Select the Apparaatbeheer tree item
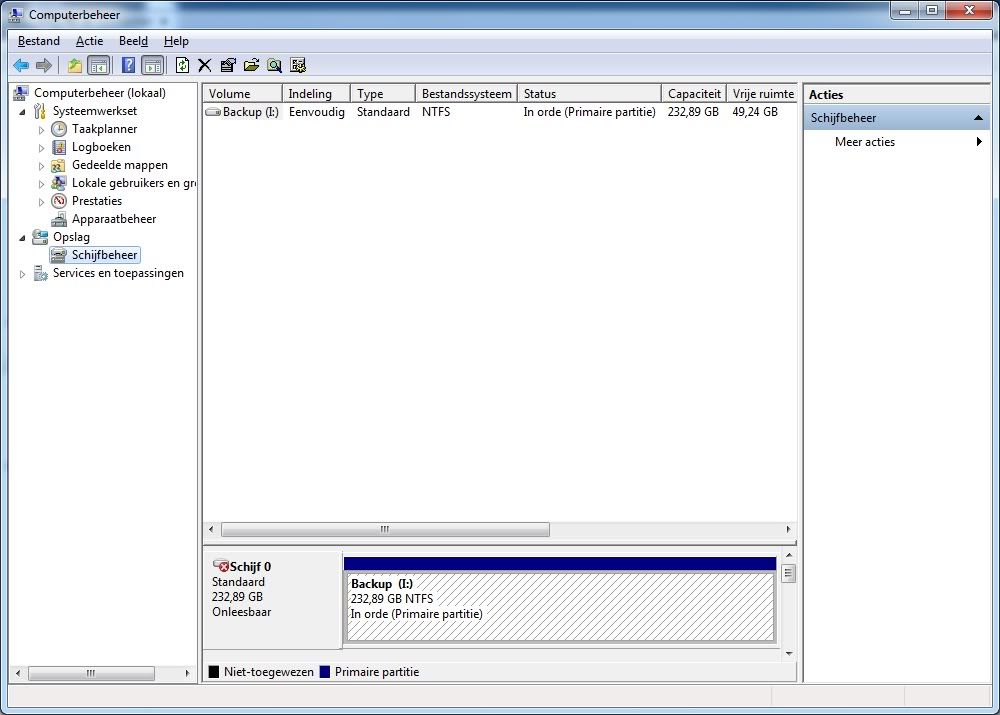This screenshot has height=715, width=1000. click(x=114, y=219)
